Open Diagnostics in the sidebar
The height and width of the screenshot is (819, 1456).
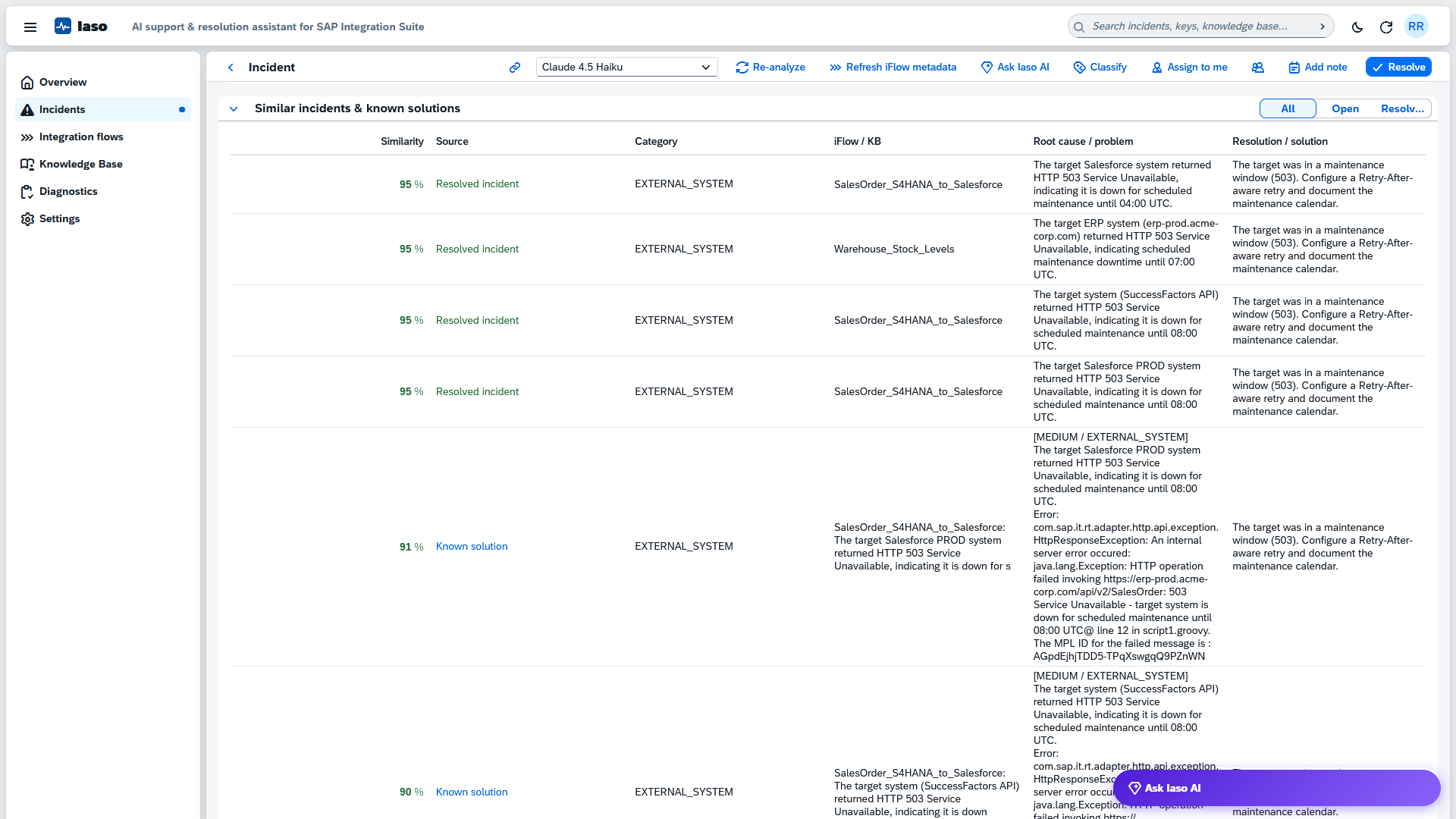click(103, 192)
